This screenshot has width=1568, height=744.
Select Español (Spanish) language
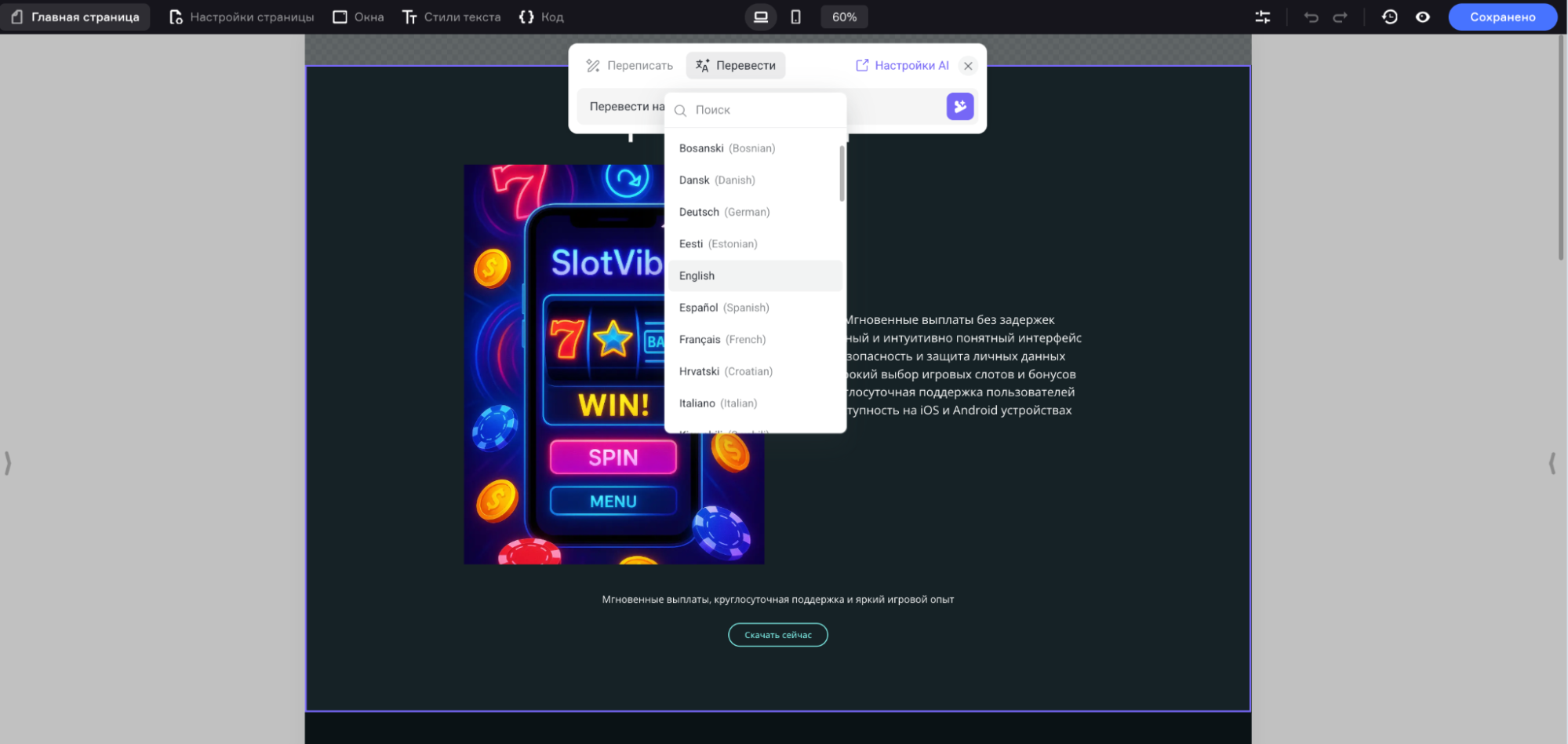click(x=755, y=308)
